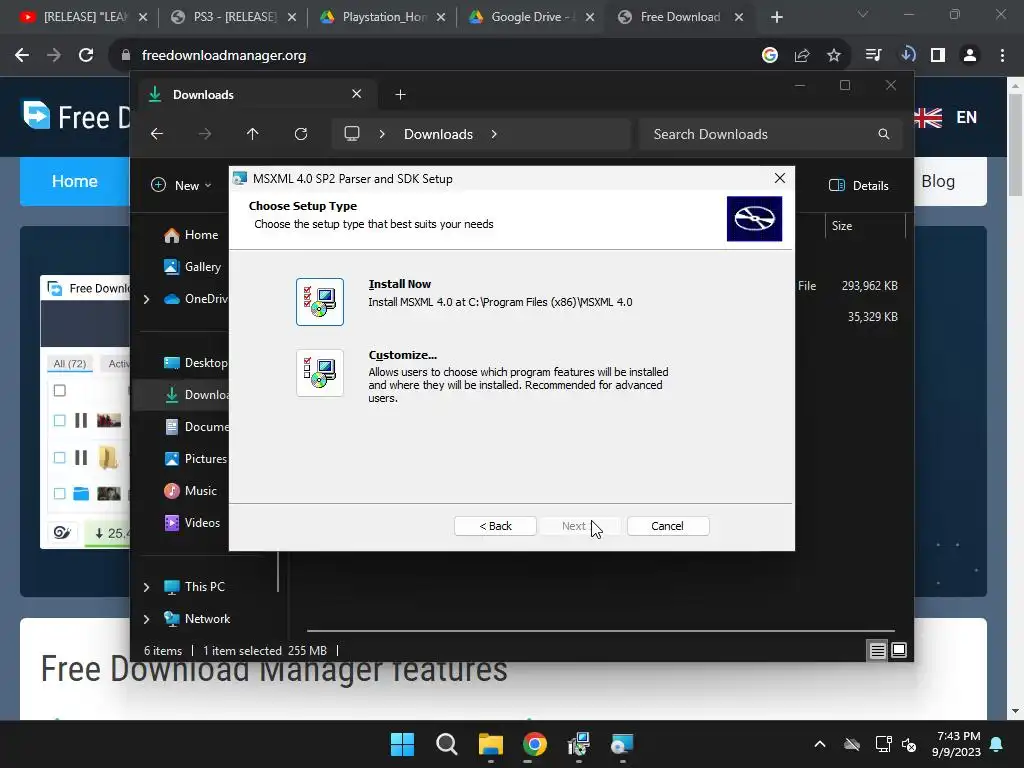Image resolution: width=1024 pixels, height=768 pixels.
Task: Open Home in Explorer sidebar
Action: click(191, 235)
